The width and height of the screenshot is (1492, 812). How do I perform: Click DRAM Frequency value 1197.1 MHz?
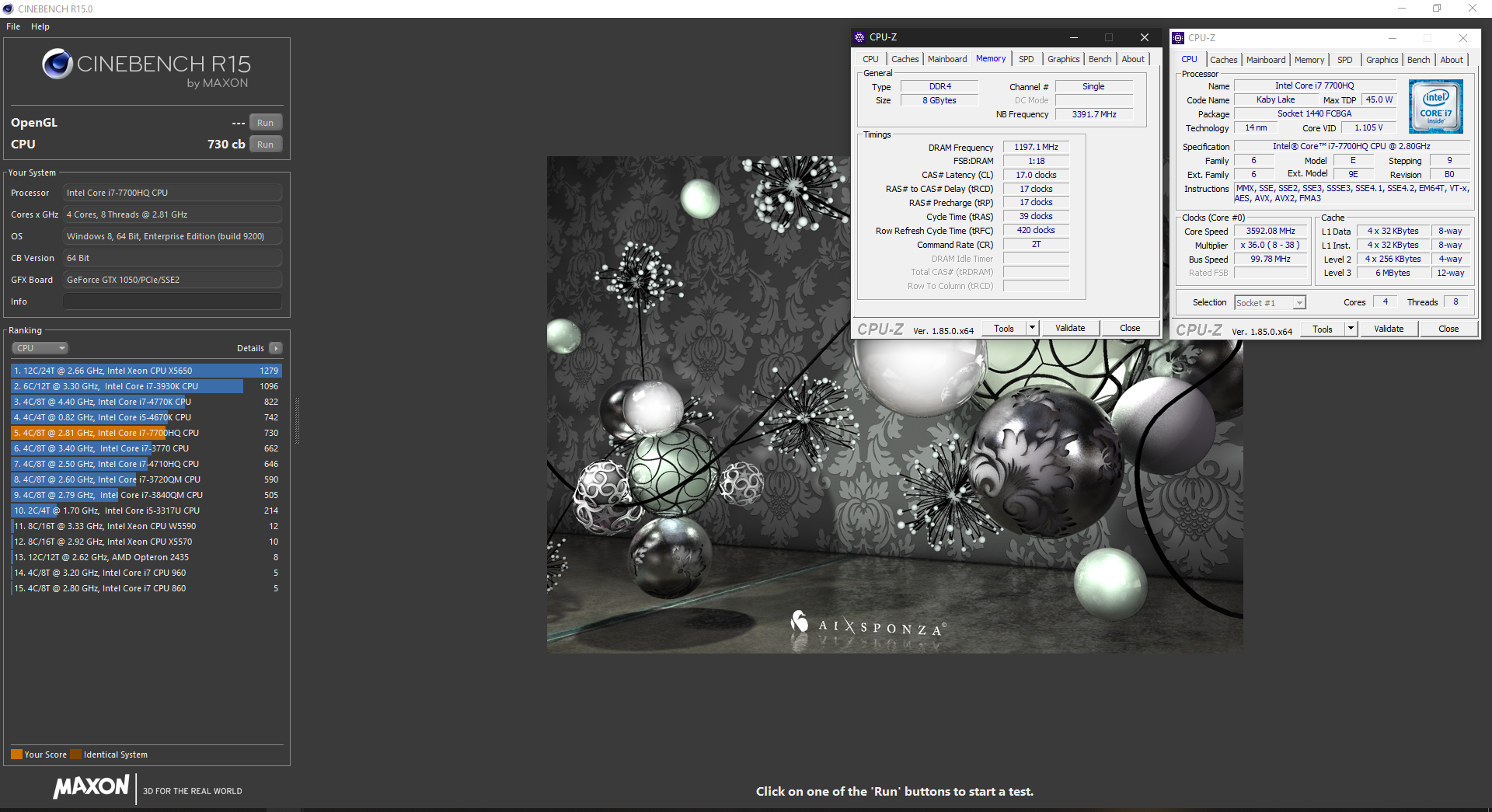click(1036, 147)
